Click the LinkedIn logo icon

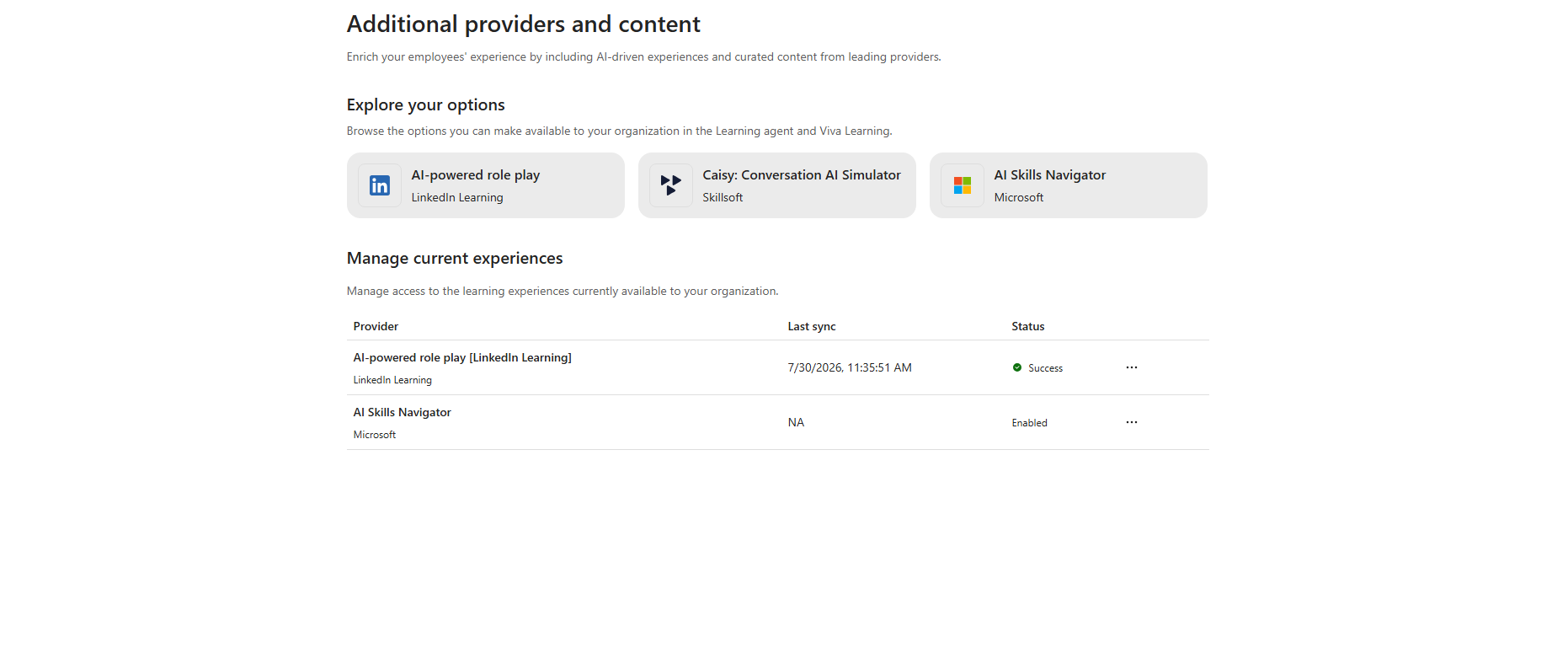point(380,185)
